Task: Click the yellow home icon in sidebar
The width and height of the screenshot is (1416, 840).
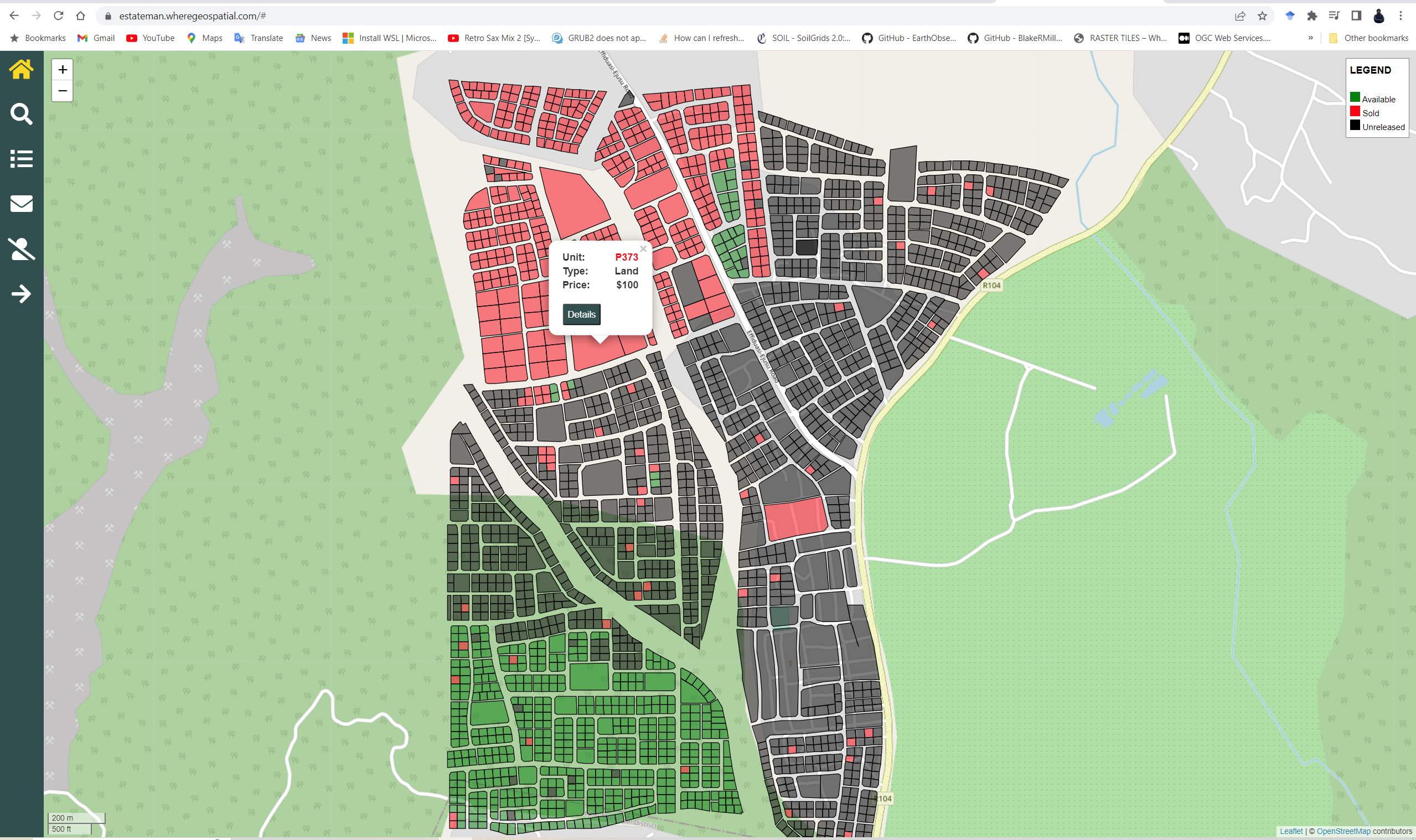Action: coord(21,70)
